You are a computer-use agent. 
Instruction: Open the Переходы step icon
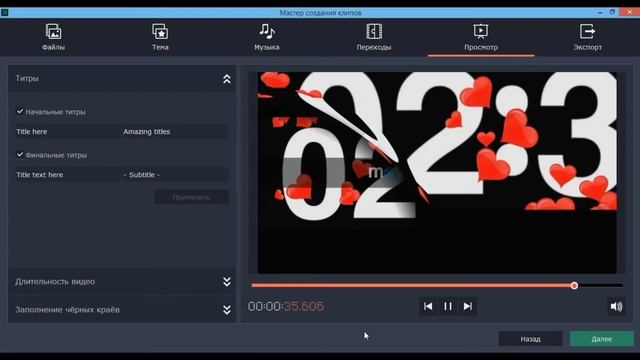[374, 31]
